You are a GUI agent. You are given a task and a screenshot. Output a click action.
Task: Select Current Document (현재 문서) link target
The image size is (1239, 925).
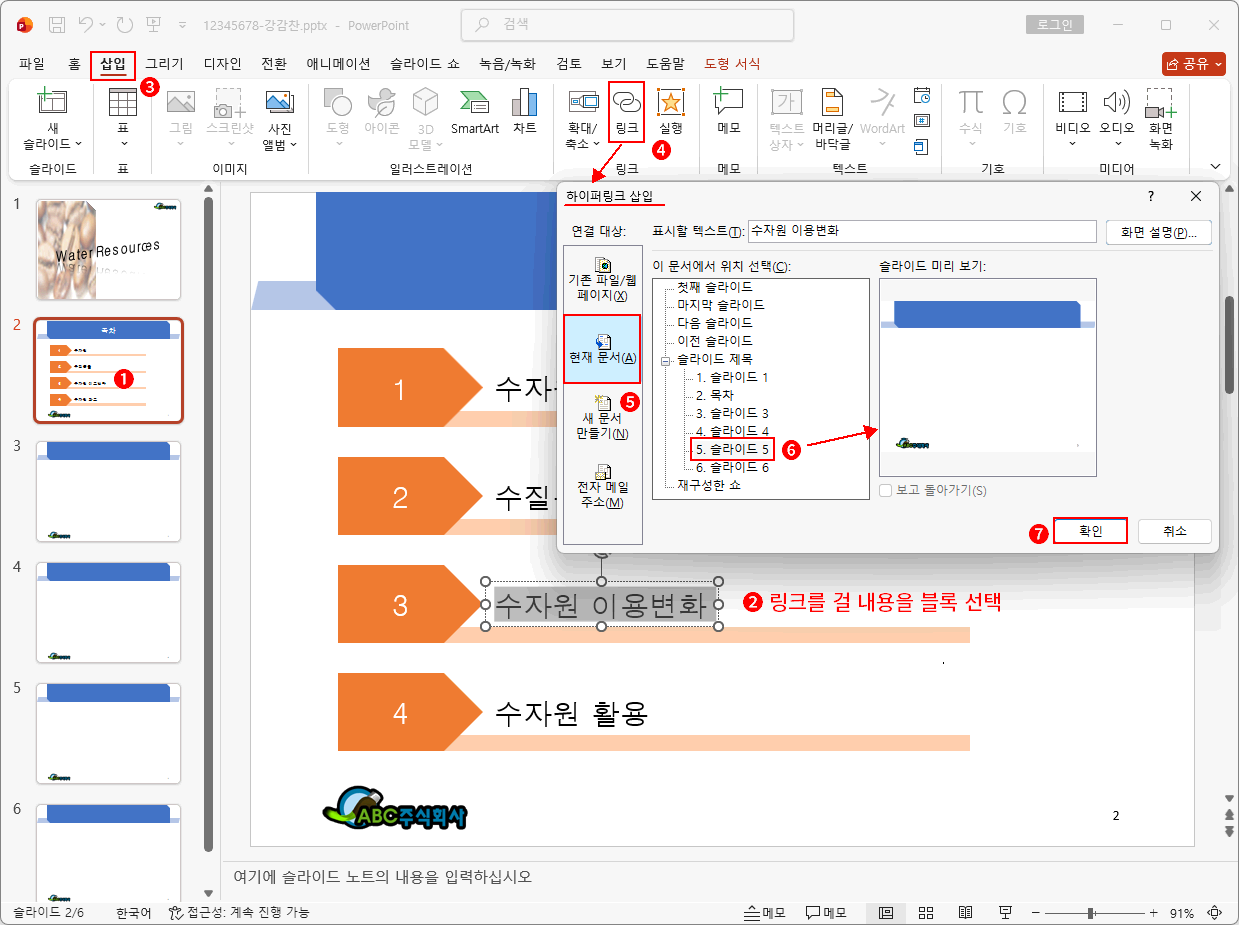click(602, 348)
